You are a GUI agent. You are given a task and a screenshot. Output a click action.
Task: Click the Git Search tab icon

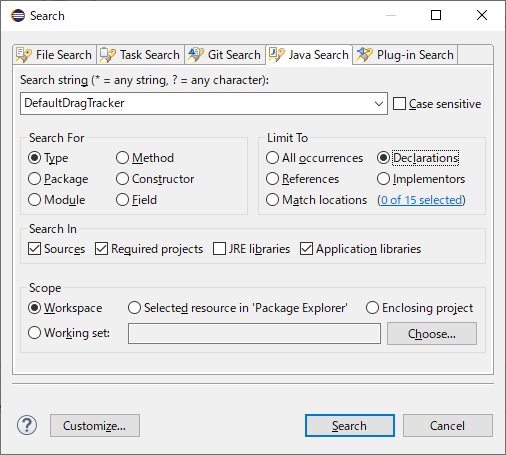(x=196, y=55)
